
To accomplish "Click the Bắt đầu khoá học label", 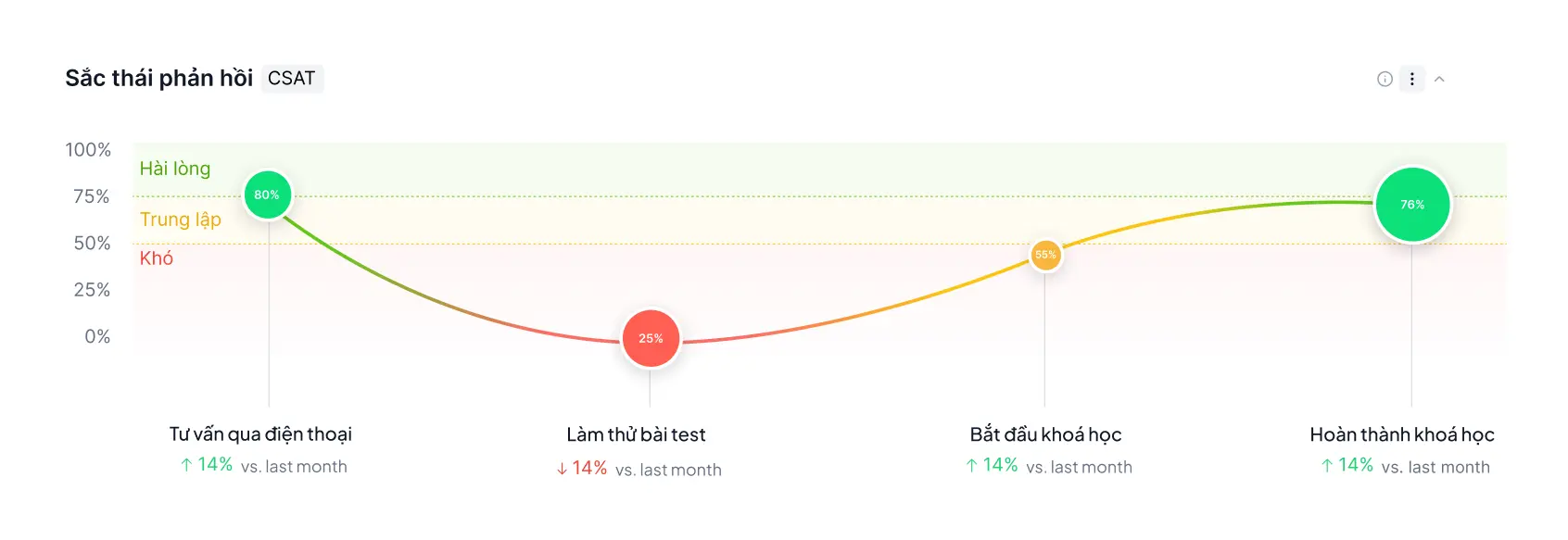I will click(1045, 433).
